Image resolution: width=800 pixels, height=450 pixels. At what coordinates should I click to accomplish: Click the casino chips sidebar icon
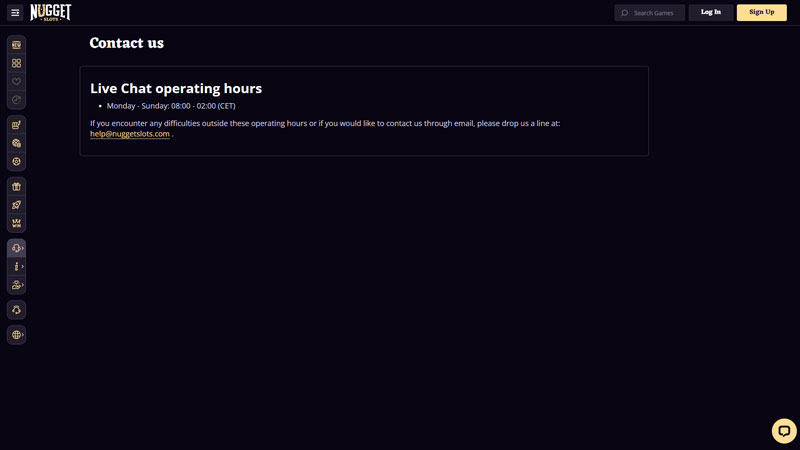point(16,143)
